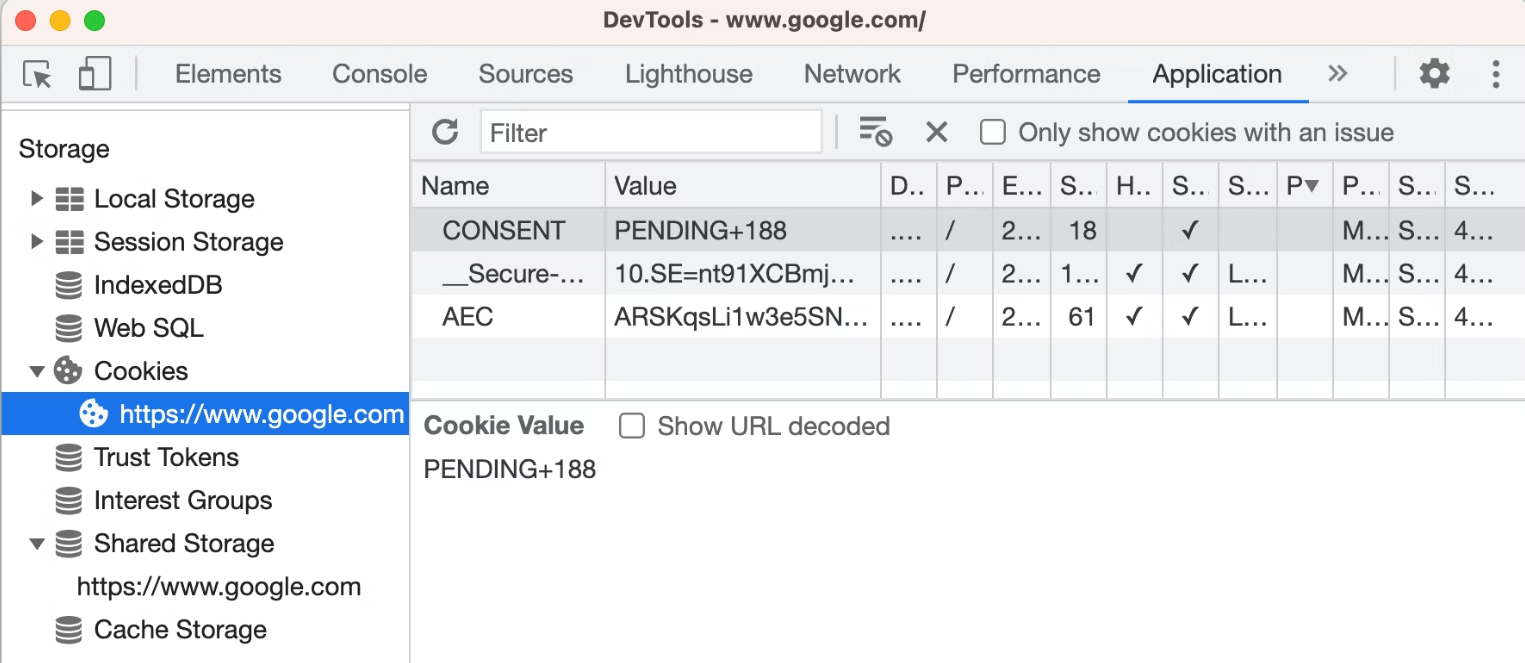Image resolution: width=1525 pixels, height=663 pixels.
Task: Click the inspect element picker icon
Action: click(x=37, y=74)
